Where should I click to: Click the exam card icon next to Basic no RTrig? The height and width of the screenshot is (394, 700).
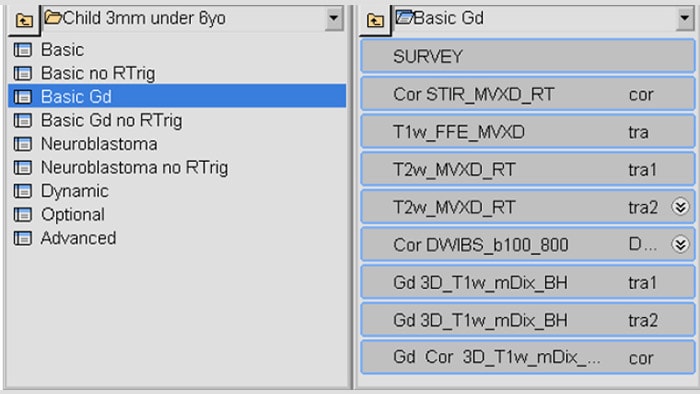pos(23,73)
